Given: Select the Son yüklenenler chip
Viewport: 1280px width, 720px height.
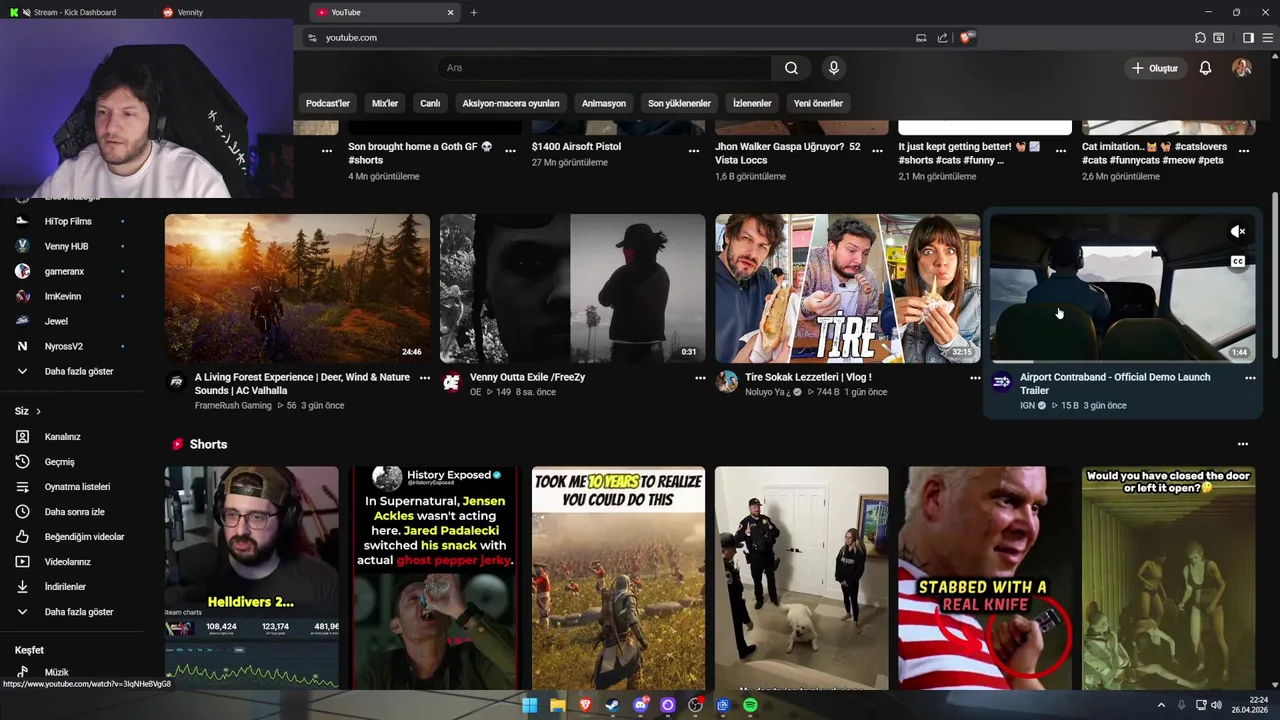Looking at the screenshot, I should click(679, 103).
